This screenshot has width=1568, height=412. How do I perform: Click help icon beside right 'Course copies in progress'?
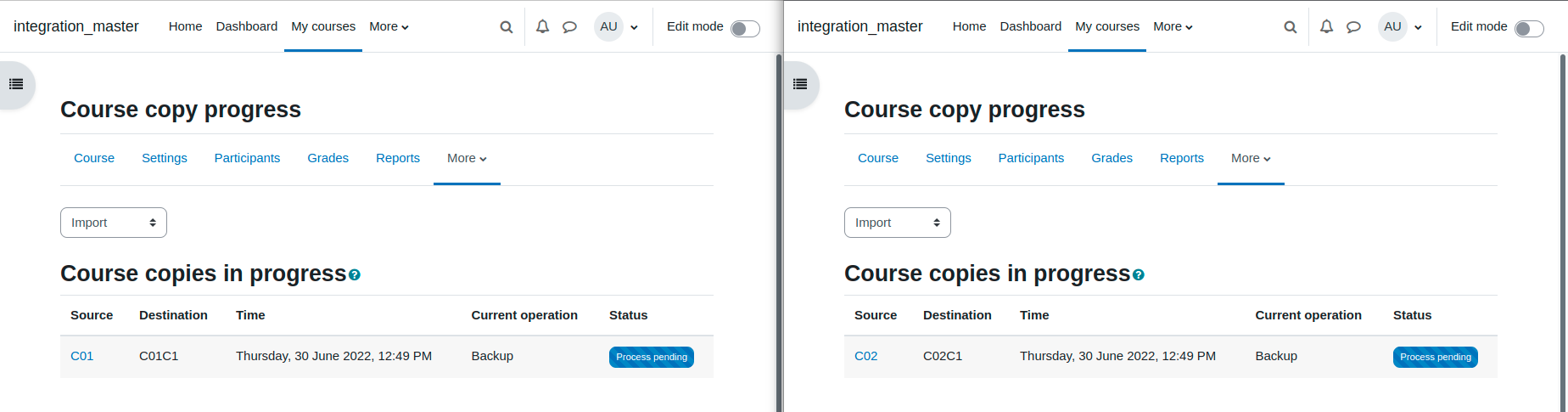tap(1139, 275)
